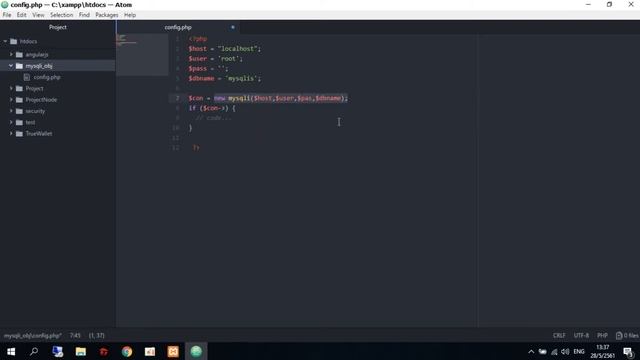Screen dimensions: 640x360
Task: Open the Edit menu
Action: (22, 15)
